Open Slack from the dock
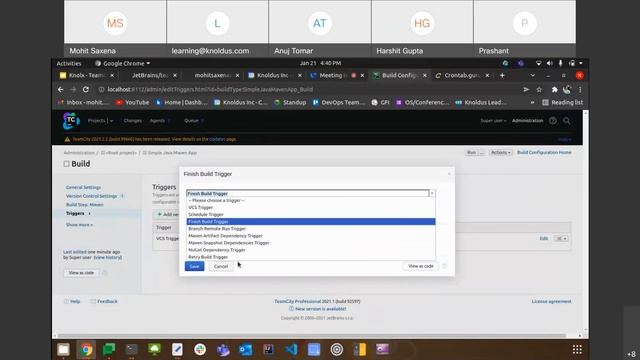The image size is (640, 360). point(200,349)
